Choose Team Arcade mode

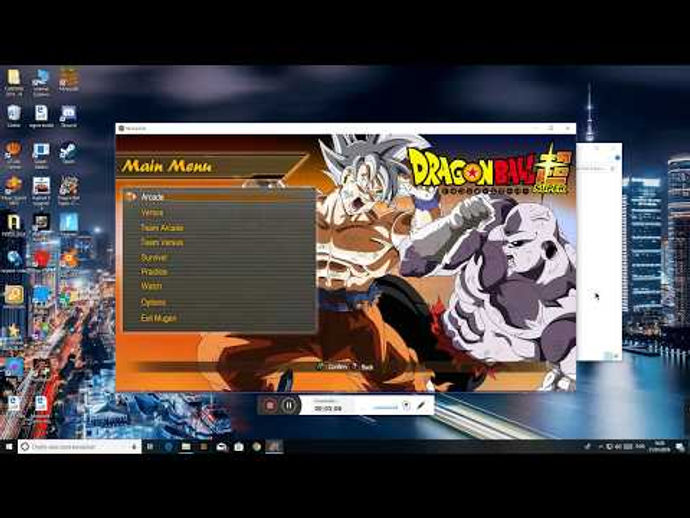162,228
